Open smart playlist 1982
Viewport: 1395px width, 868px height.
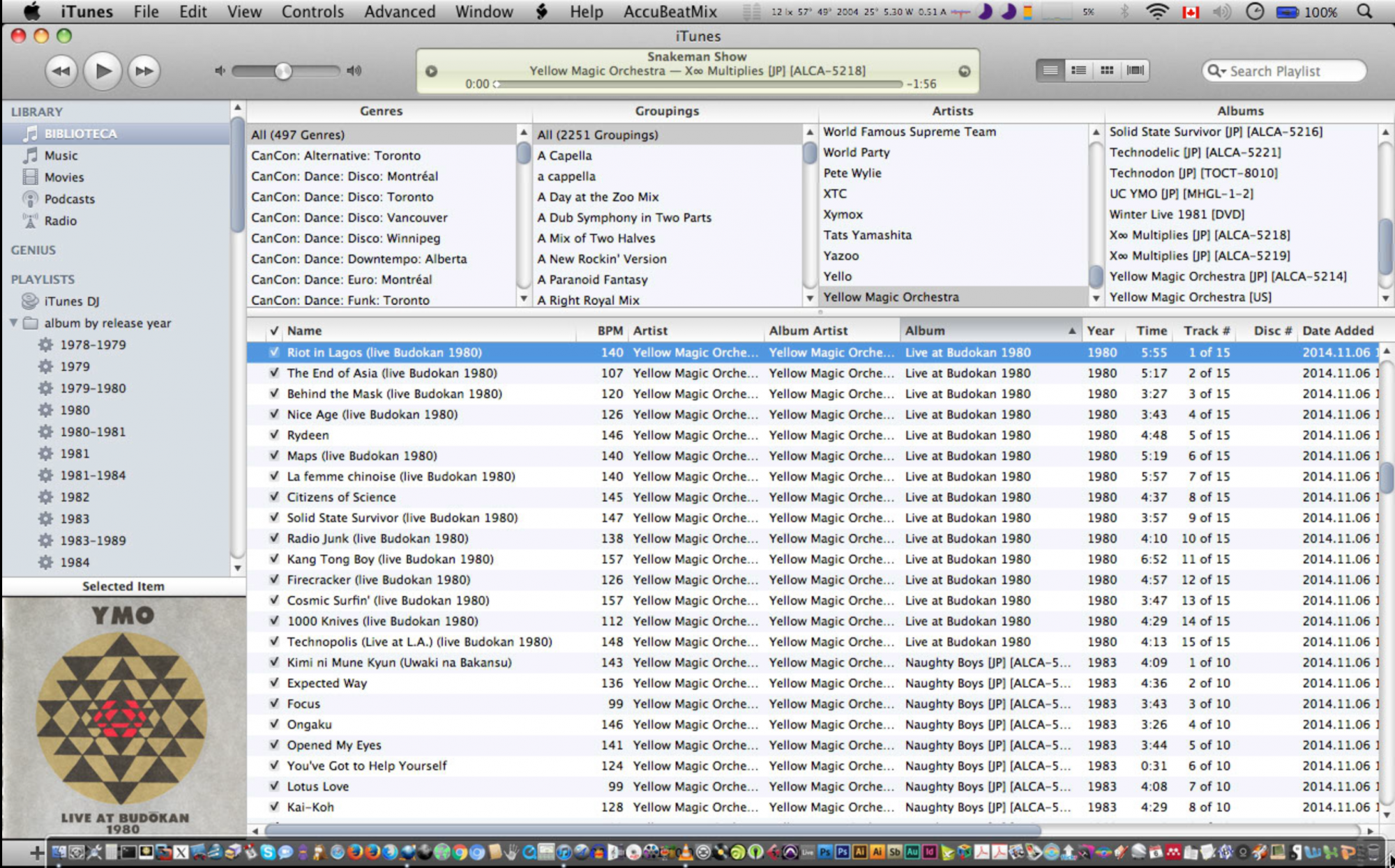click(x=75, y=497)
